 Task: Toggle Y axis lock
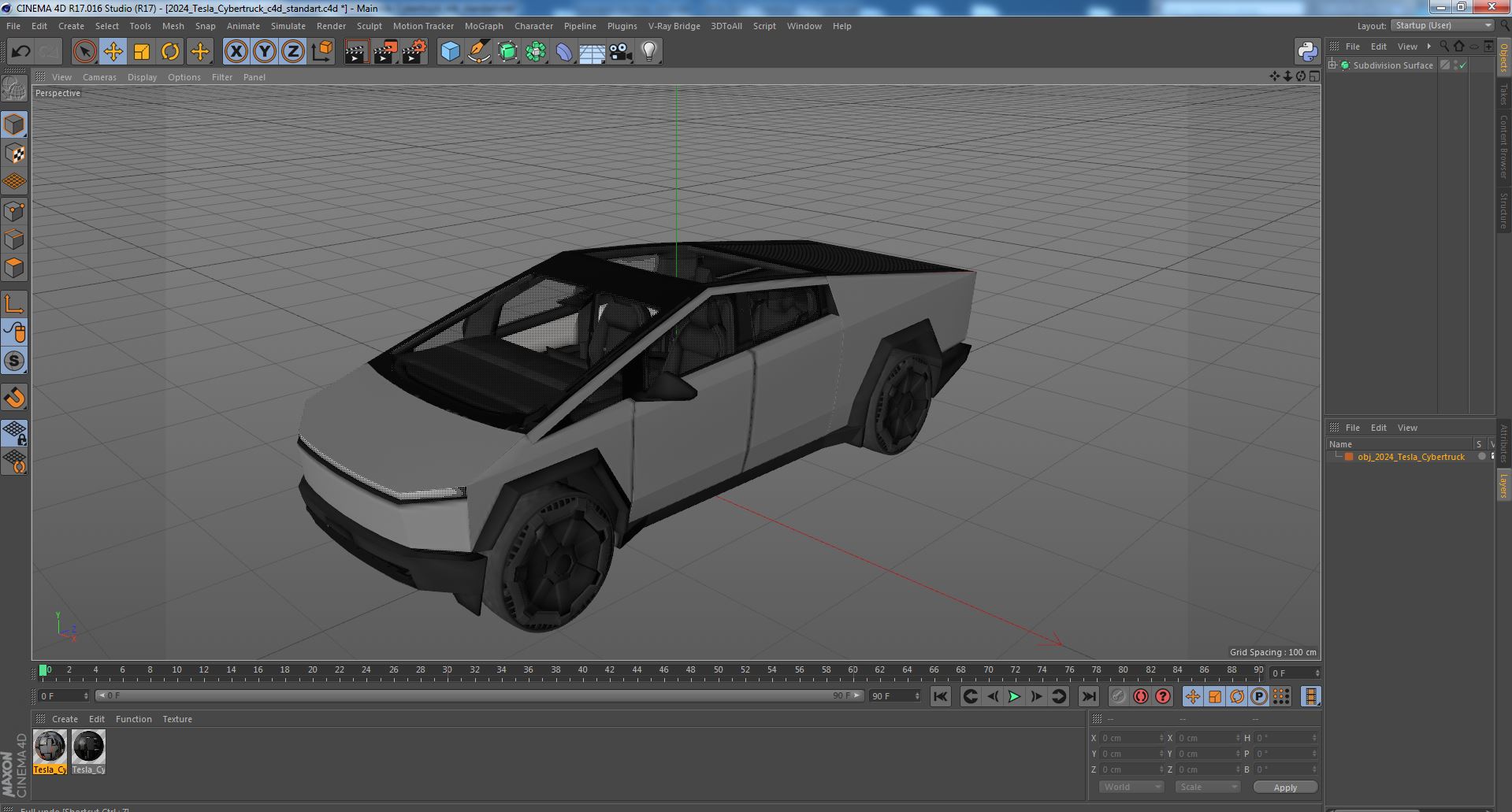[265, 52]
